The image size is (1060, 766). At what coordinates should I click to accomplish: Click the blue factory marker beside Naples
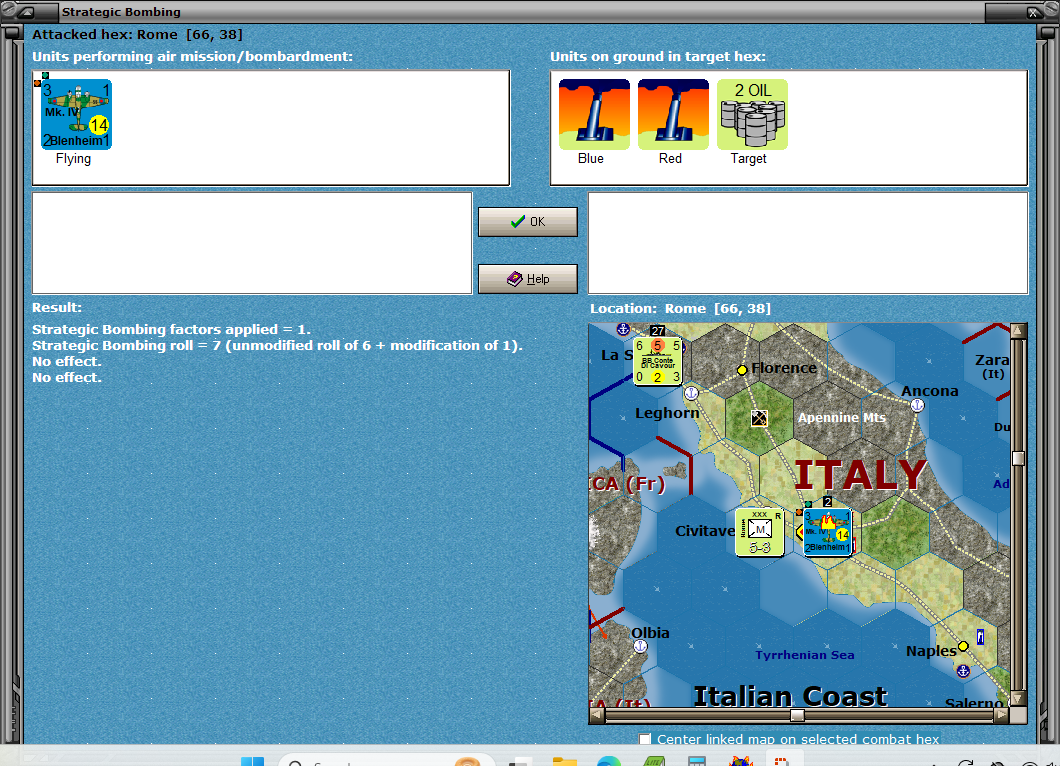coord(980,636)
